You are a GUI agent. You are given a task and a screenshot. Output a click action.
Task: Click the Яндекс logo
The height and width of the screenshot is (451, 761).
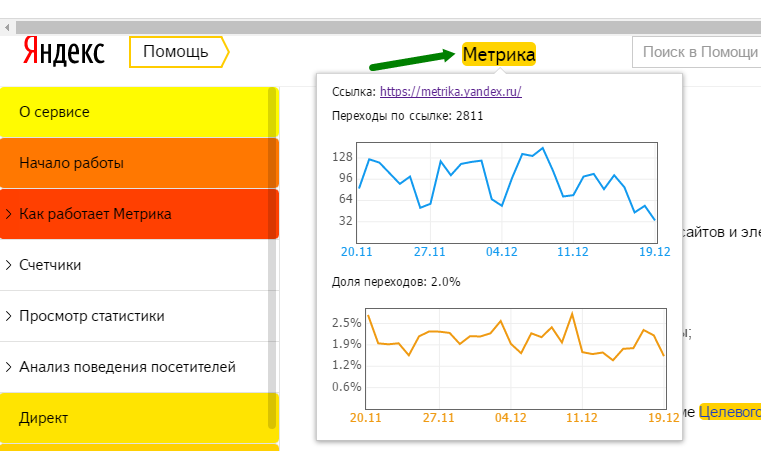tap(64, 51)
